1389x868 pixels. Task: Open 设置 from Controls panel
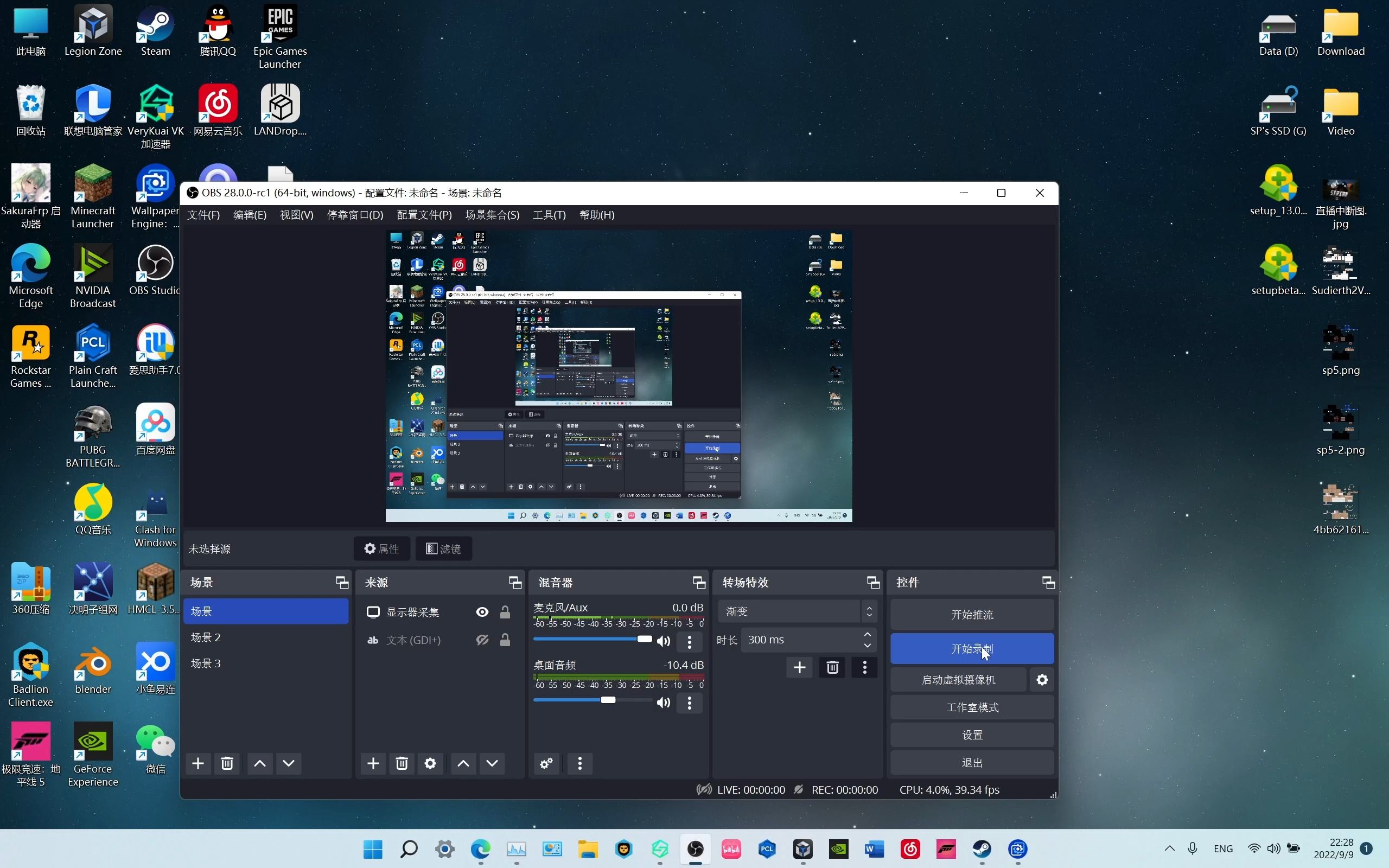pos(972,735)
